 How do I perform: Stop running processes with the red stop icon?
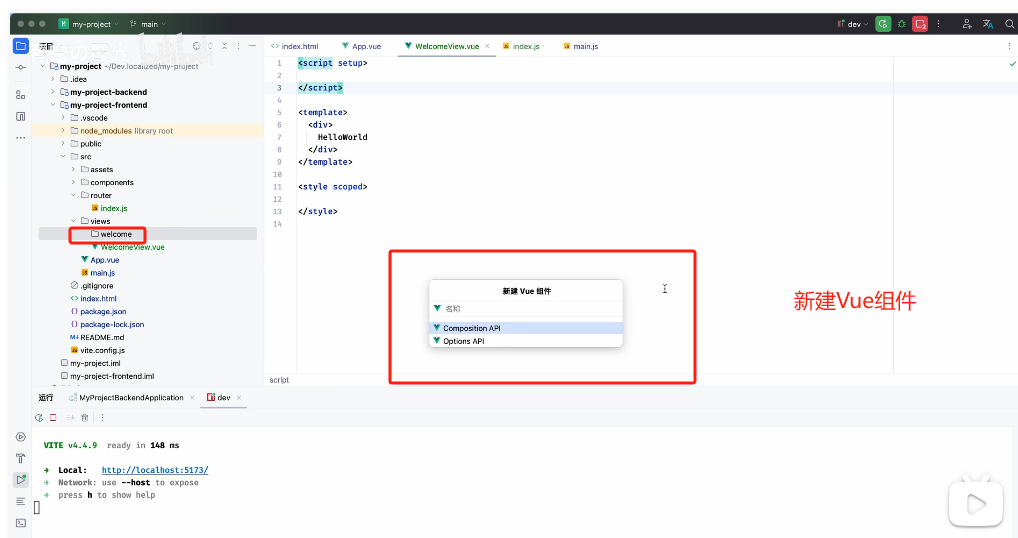coord(920,24)
